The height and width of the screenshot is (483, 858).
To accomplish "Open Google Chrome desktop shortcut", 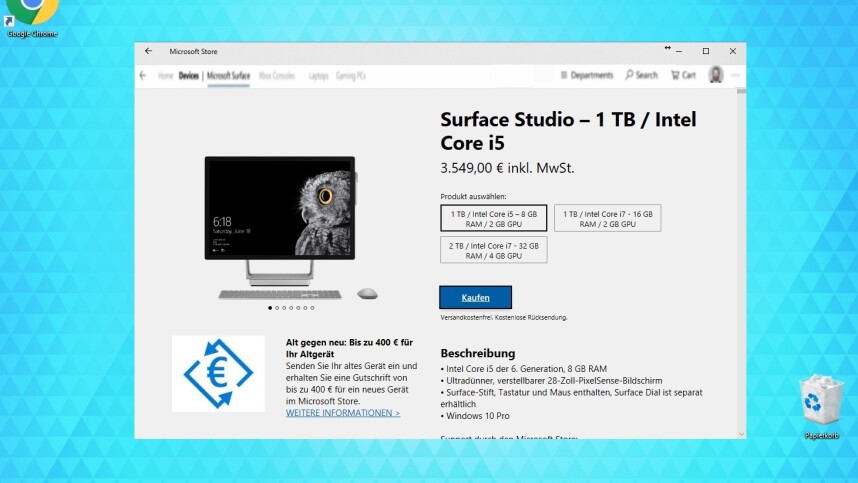I will [x=32, y=19].
